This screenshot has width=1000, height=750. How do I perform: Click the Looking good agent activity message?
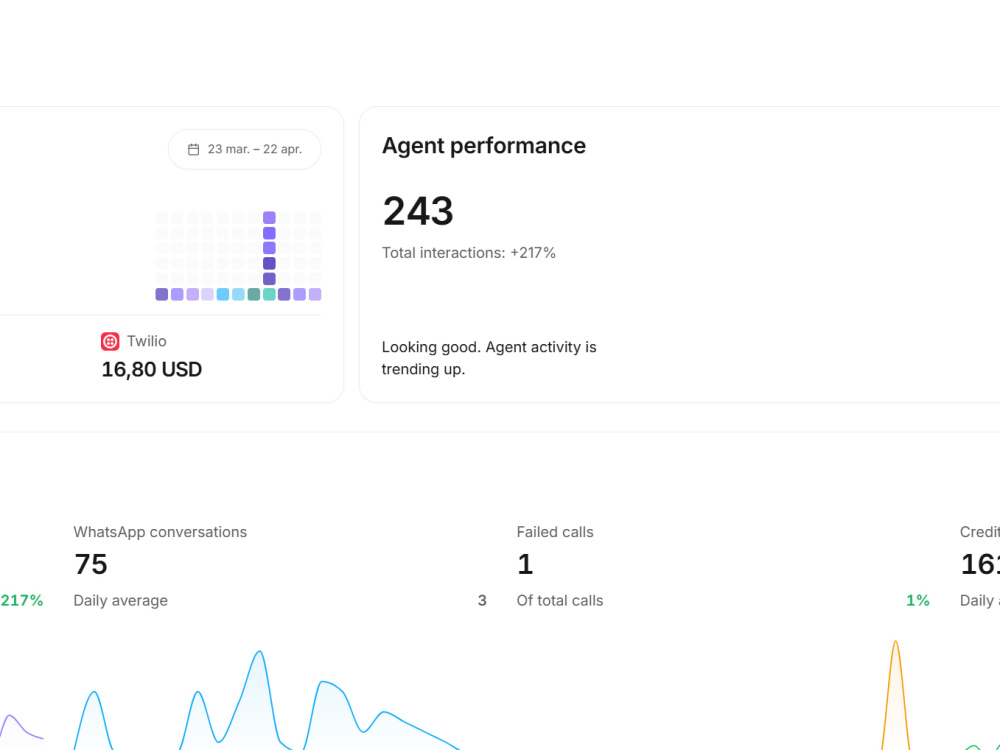click(x=489, y=358)
